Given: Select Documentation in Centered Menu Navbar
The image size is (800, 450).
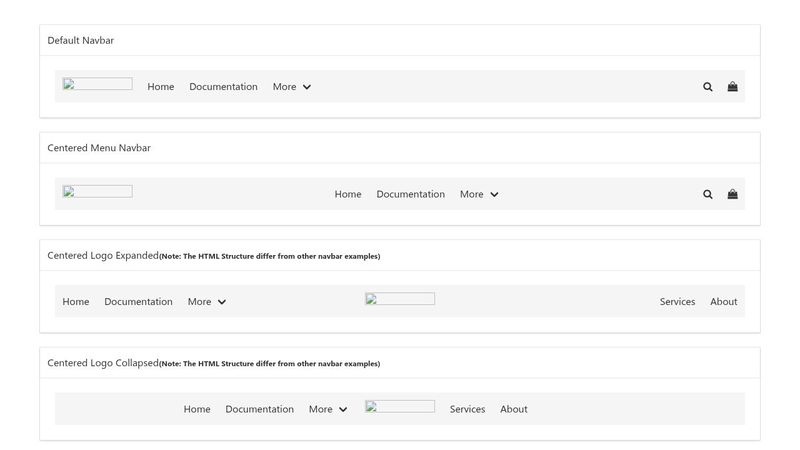Looking at the screenshot, I should click(x=410, y=194).
